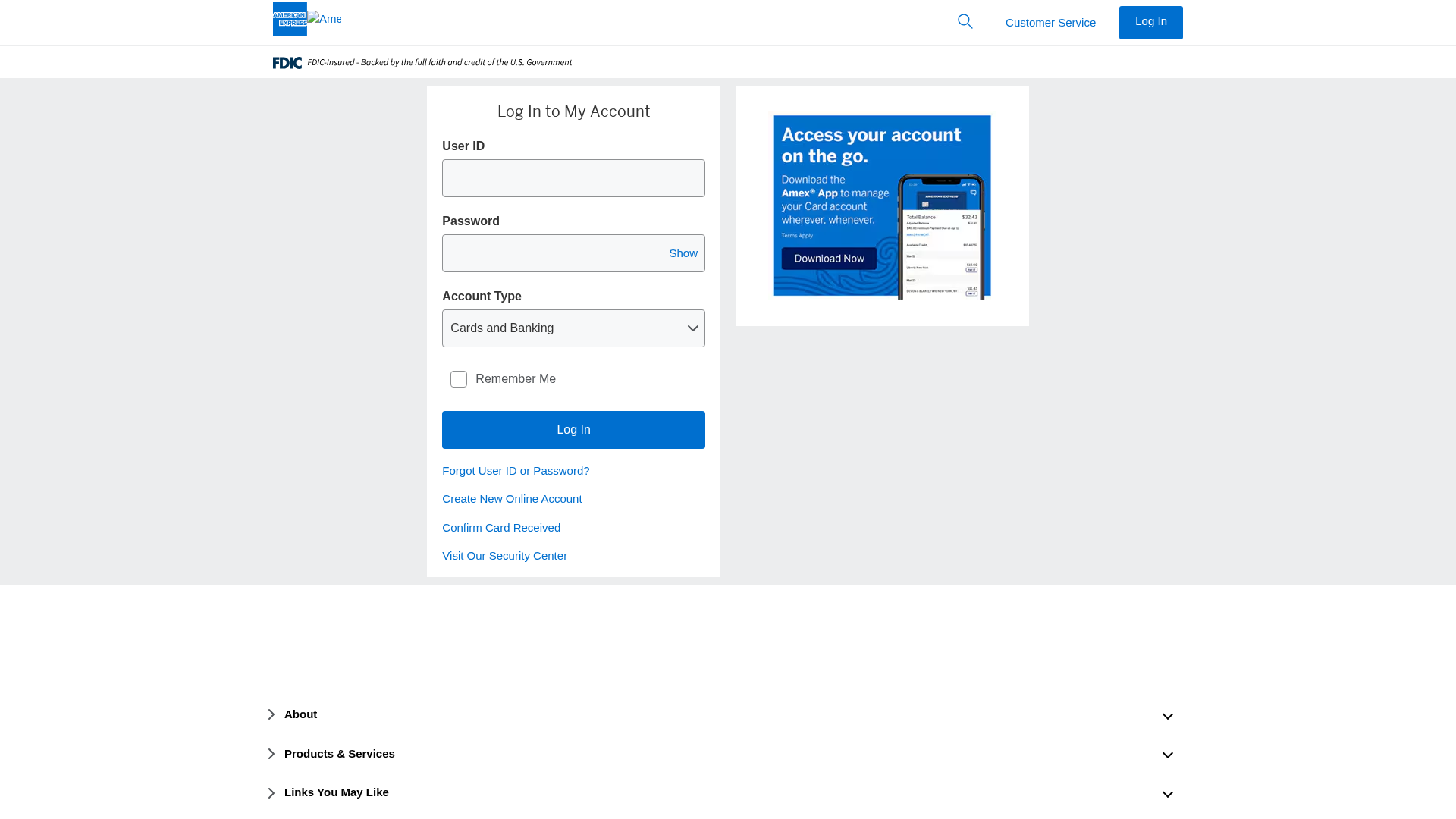The width and height of the screenshot is (1456, 819).
Task: Open Customer Service link
Action: pyautogui.click(x=1050, y=23)
